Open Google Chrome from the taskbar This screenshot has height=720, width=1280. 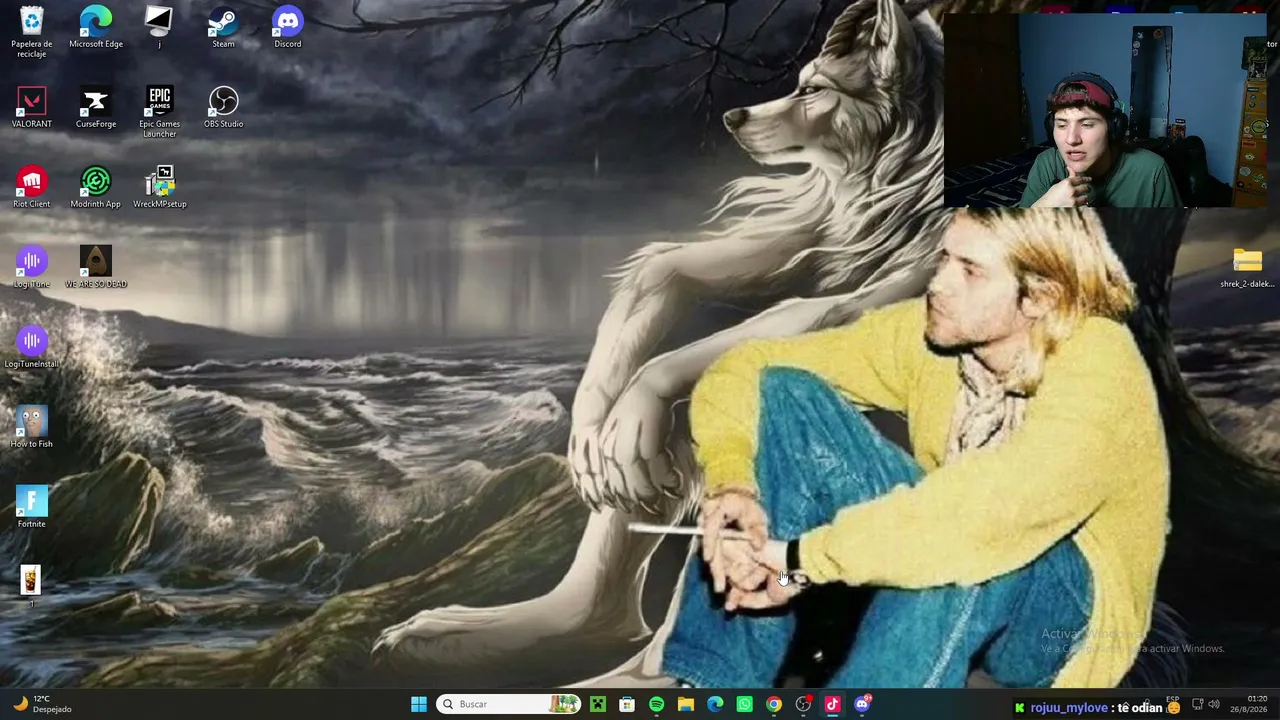click(x=774, y=704)
